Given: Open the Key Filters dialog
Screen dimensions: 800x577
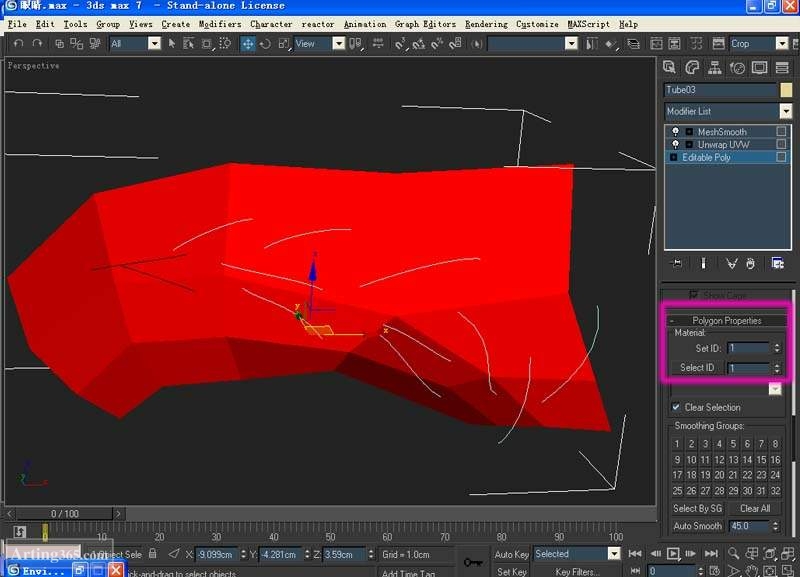Looking at the screenshot, I should click(x=578, y=572).
